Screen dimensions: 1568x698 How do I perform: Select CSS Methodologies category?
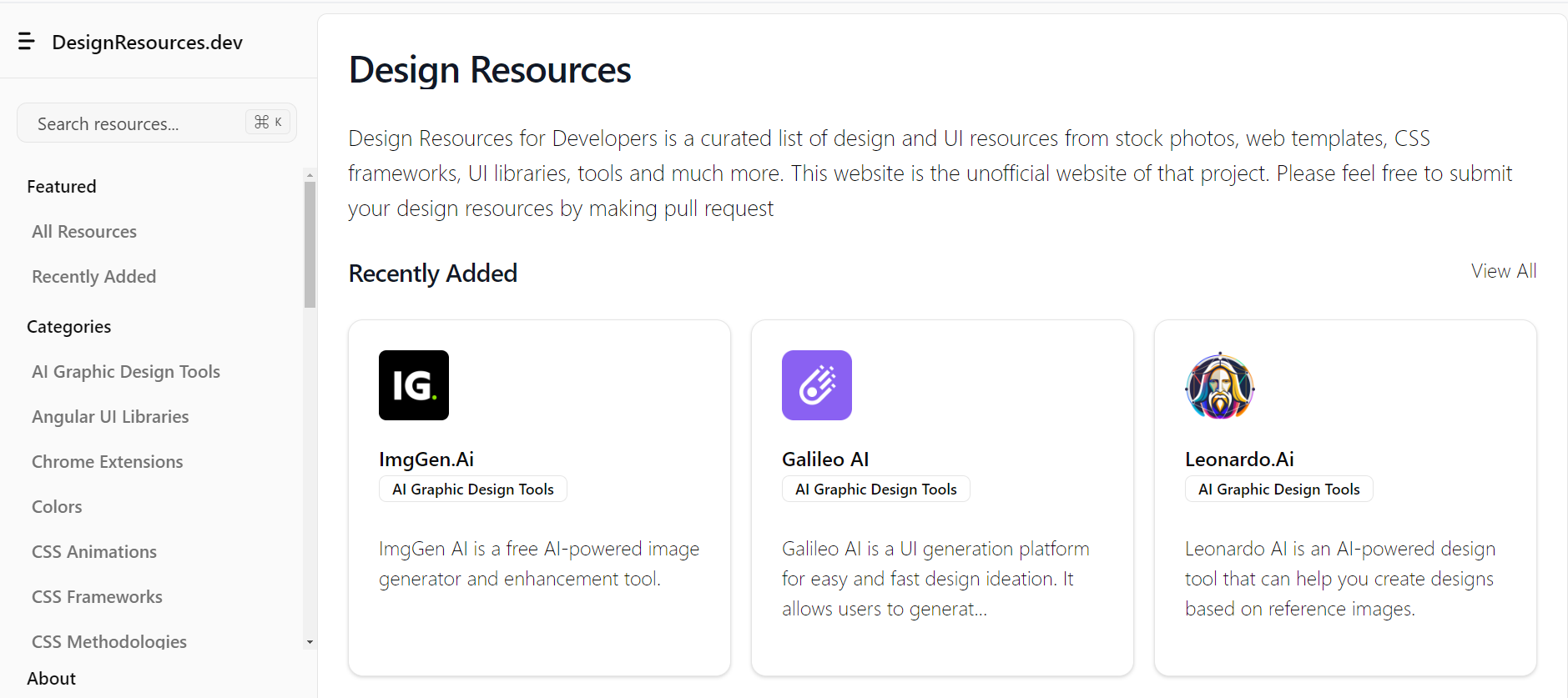(x=109, y=641)
